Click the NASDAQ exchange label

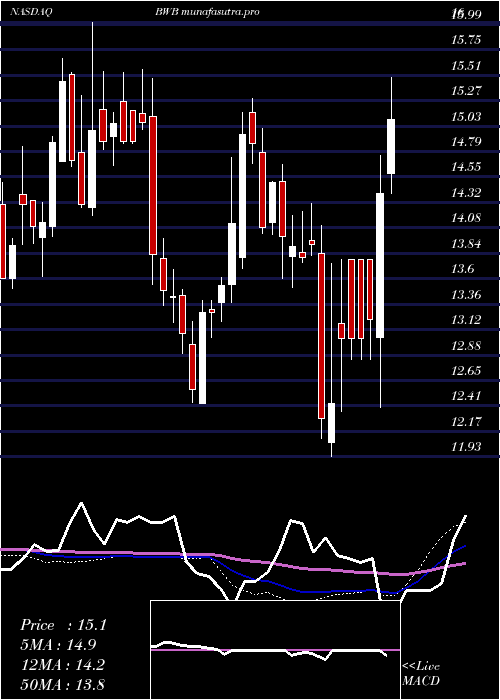(x=31, y=12)
